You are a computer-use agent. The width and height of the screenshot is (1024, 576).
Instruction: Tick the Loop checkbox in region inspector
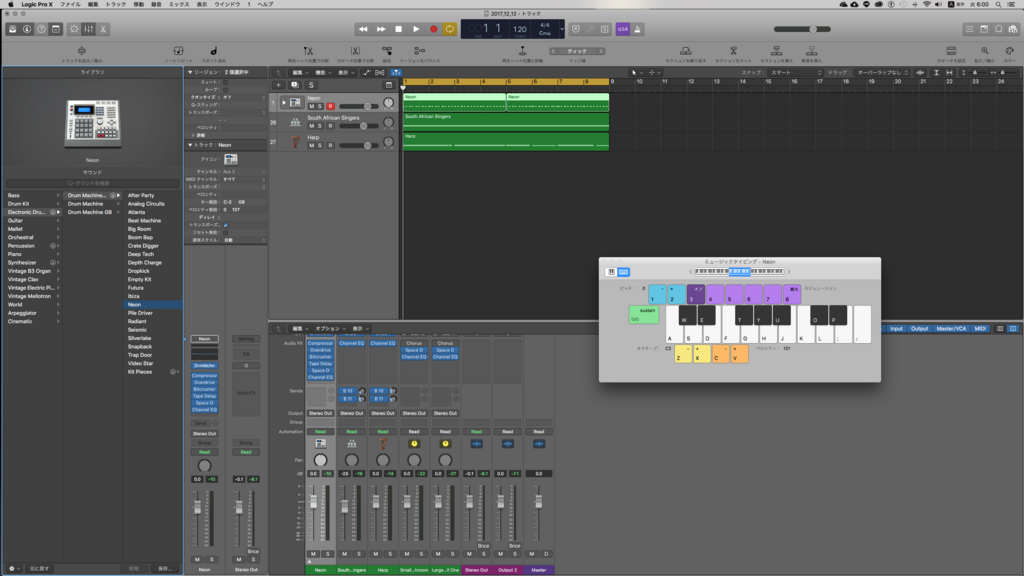(225, 89)
